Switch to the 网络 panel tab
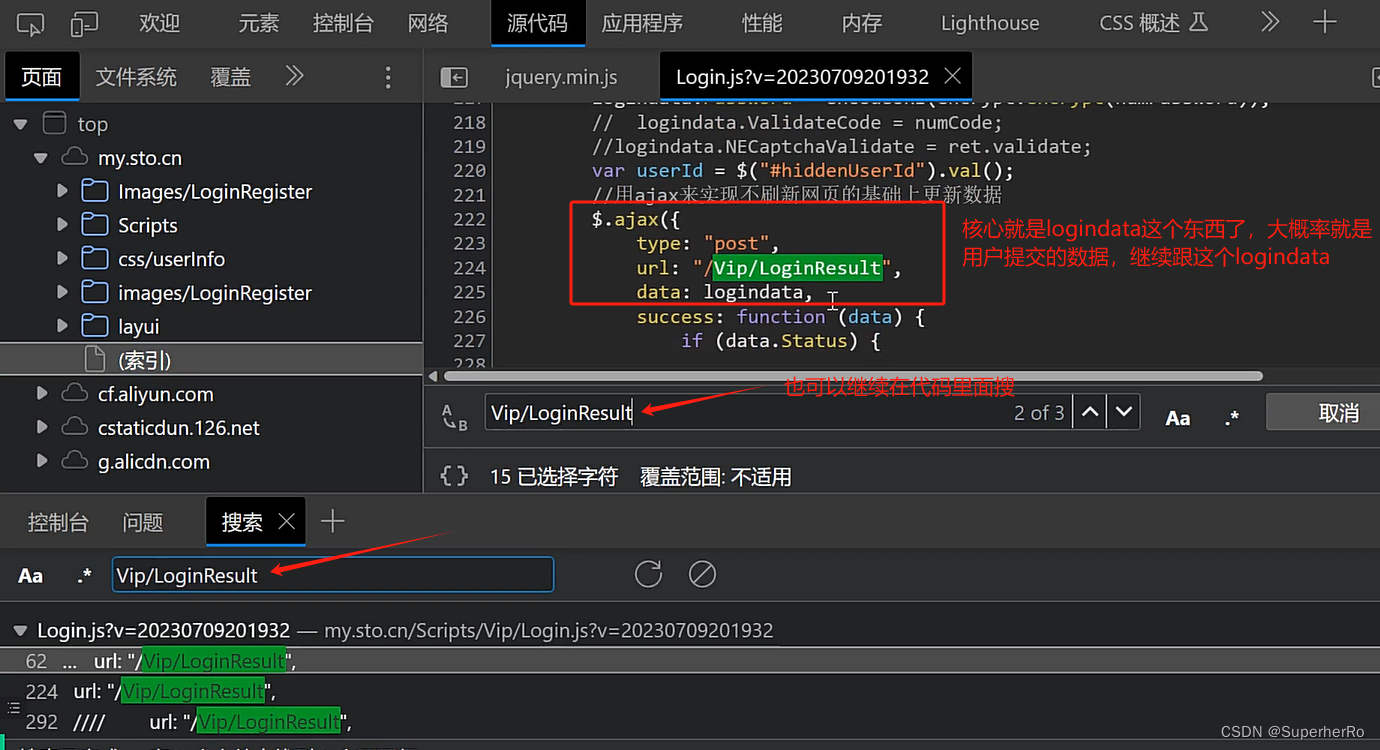This screenshot has height=750, width=1380. click(428, 23)
